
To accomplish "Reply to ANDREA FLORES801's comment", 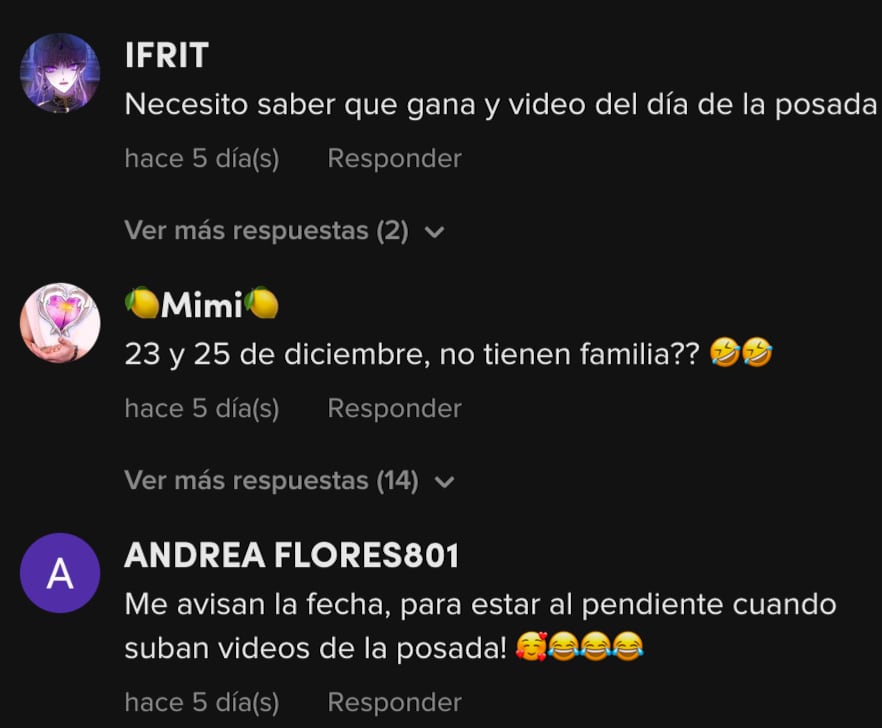I will pyautogui.click(x=394, y=702).
